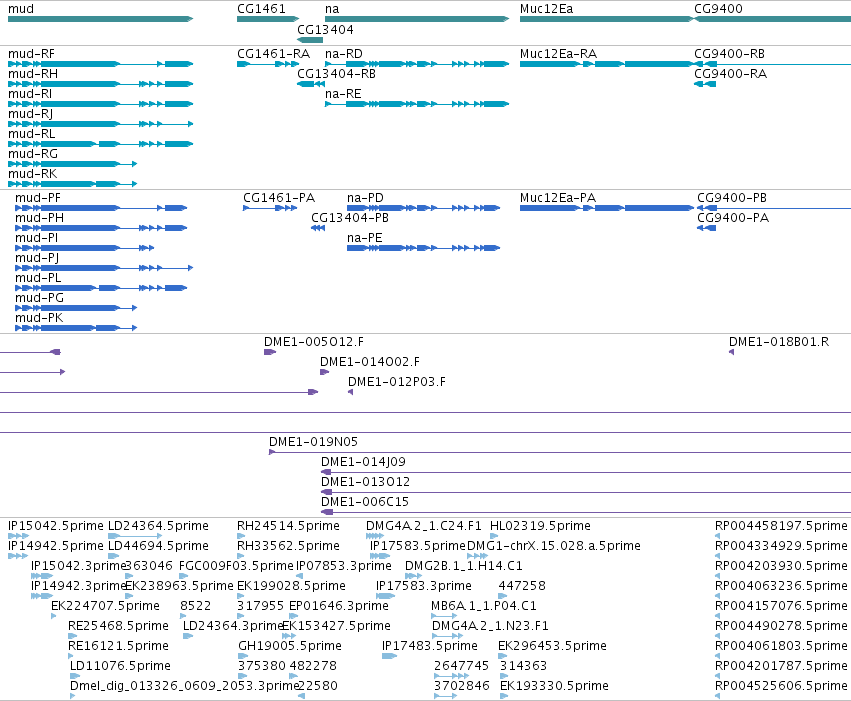Select transcript mud-RL
851x701 pixels.
100,144
